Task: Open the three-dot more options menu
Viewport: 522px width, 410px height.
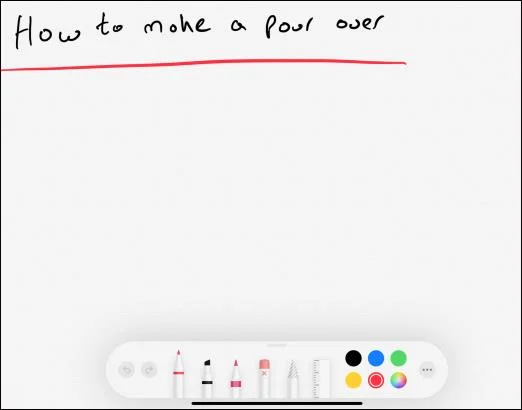Action: tap(427, 370)
